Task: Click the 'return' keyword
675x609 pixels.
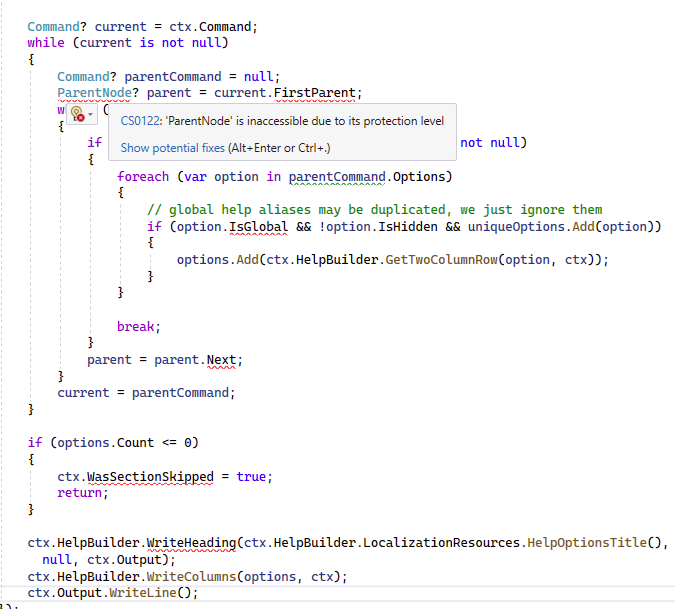Action: pyautogui.click(x=79, y=493)
